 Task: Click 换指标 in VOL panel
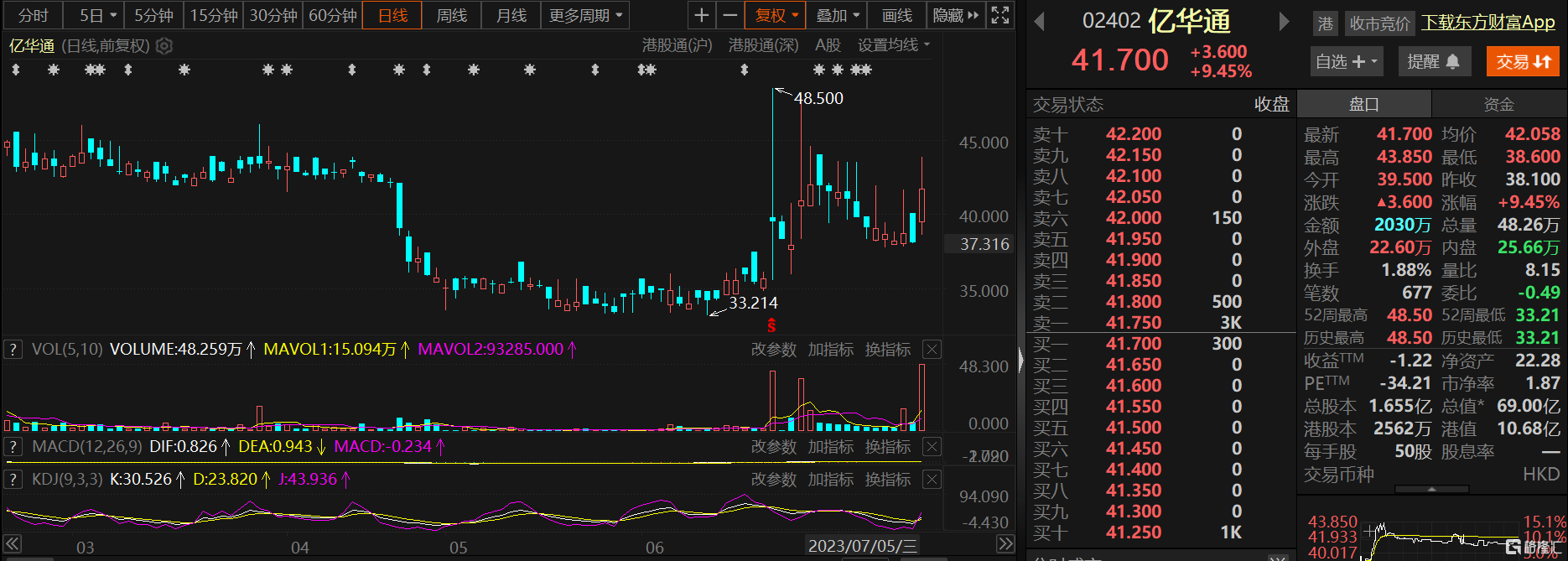(x=887, y=350)
